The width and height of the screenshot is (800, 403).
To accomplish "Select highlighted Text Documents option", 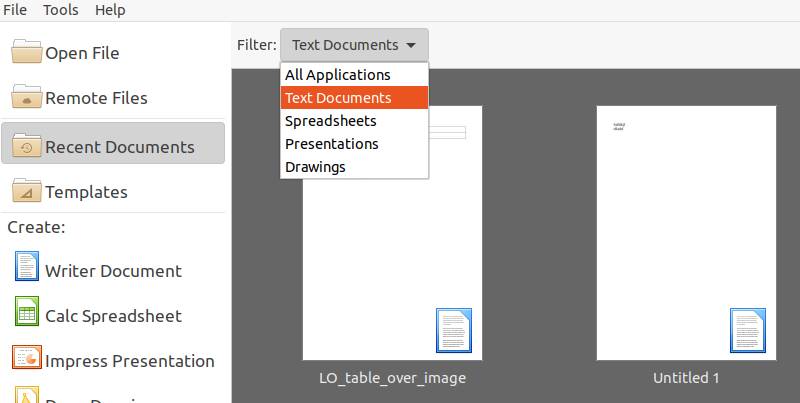I will (x=354, y=98).
